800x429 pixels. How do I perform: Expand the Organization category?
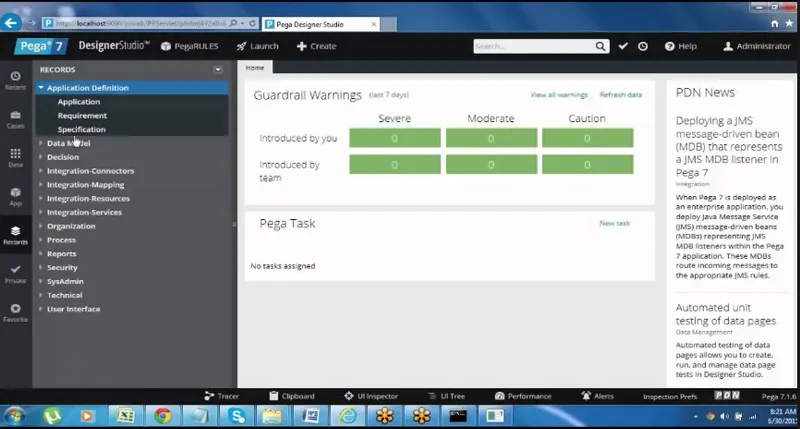[x=41, y=226]
